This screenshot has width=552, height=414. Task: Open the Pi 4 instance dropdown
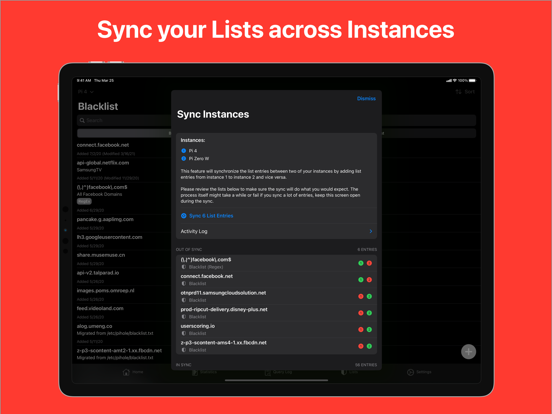(86, 92)
